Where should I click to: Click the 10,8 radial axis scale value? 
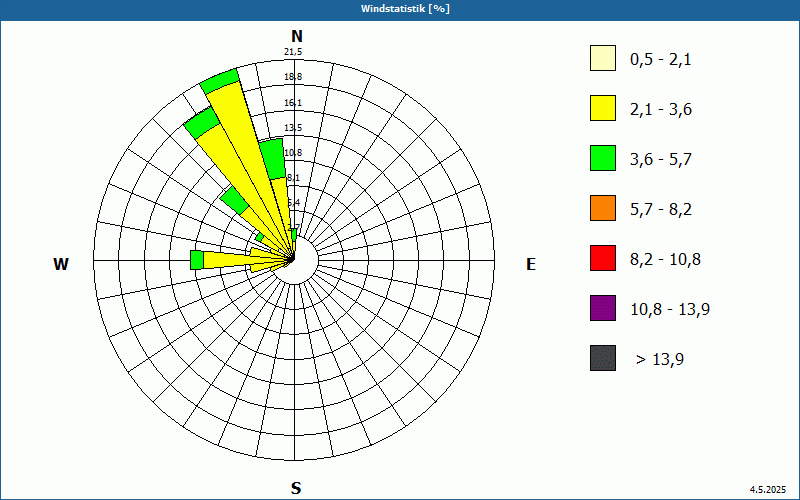click(x=293, y=153)
